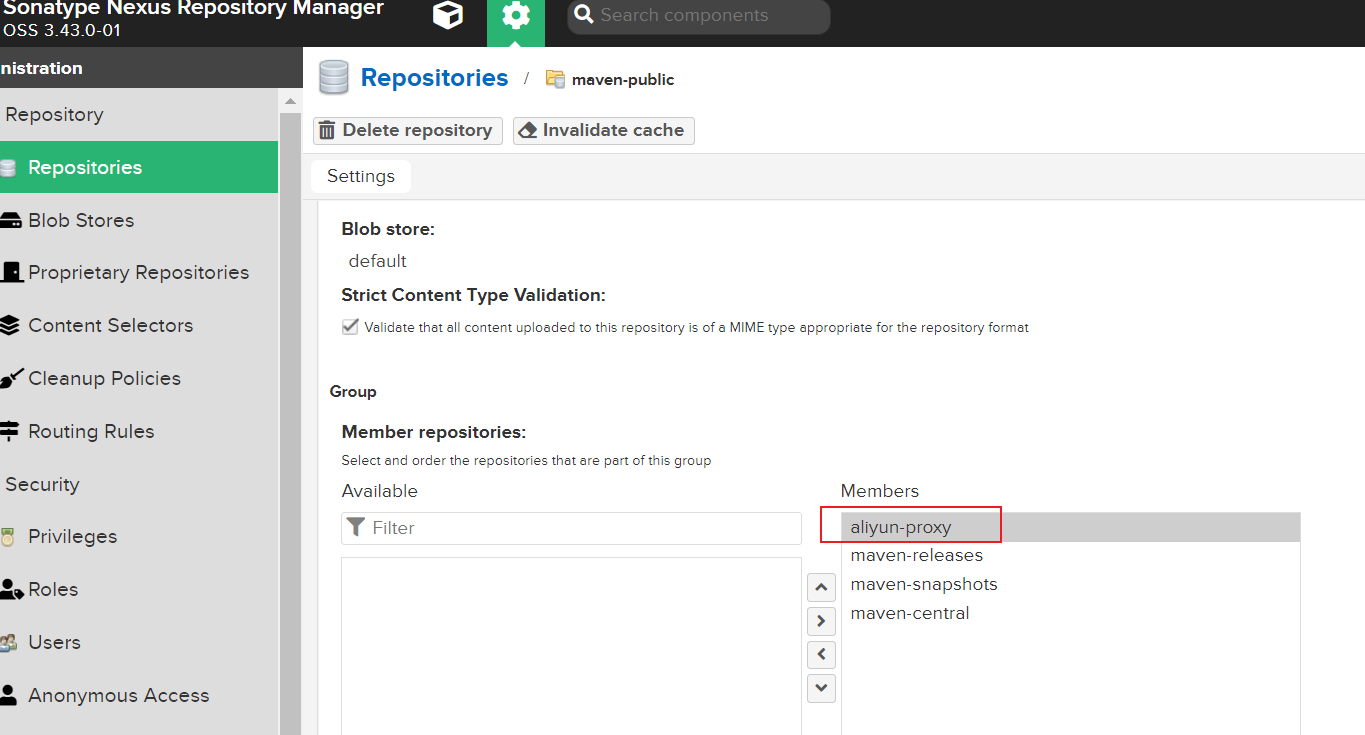Viewport: 1365px width, 735px height.
Task: Open Proprietary Repositories
Action: (138, 272)
